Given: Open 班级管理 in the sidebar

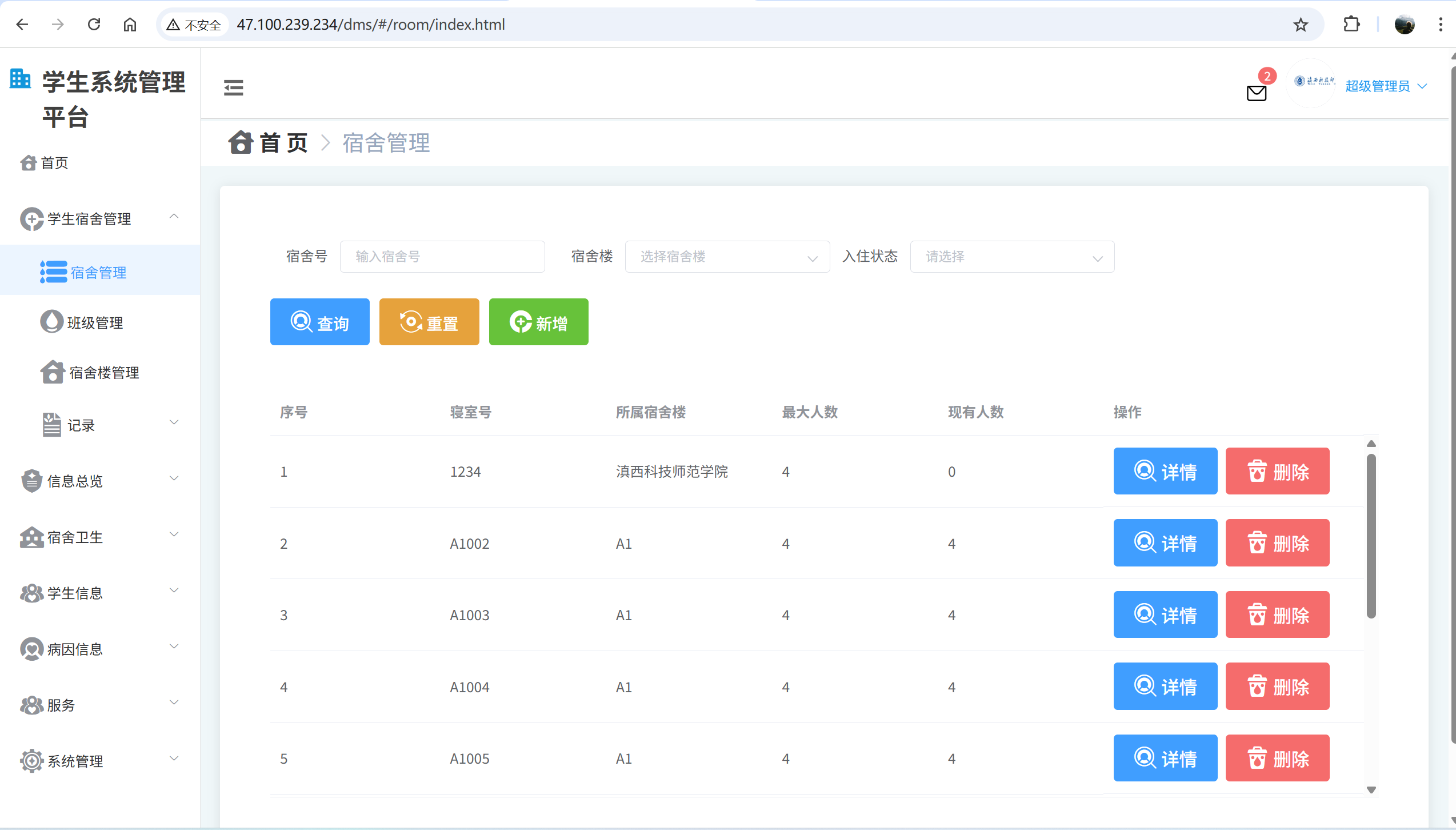Looking at the screenshot, I should coord(95,323).
